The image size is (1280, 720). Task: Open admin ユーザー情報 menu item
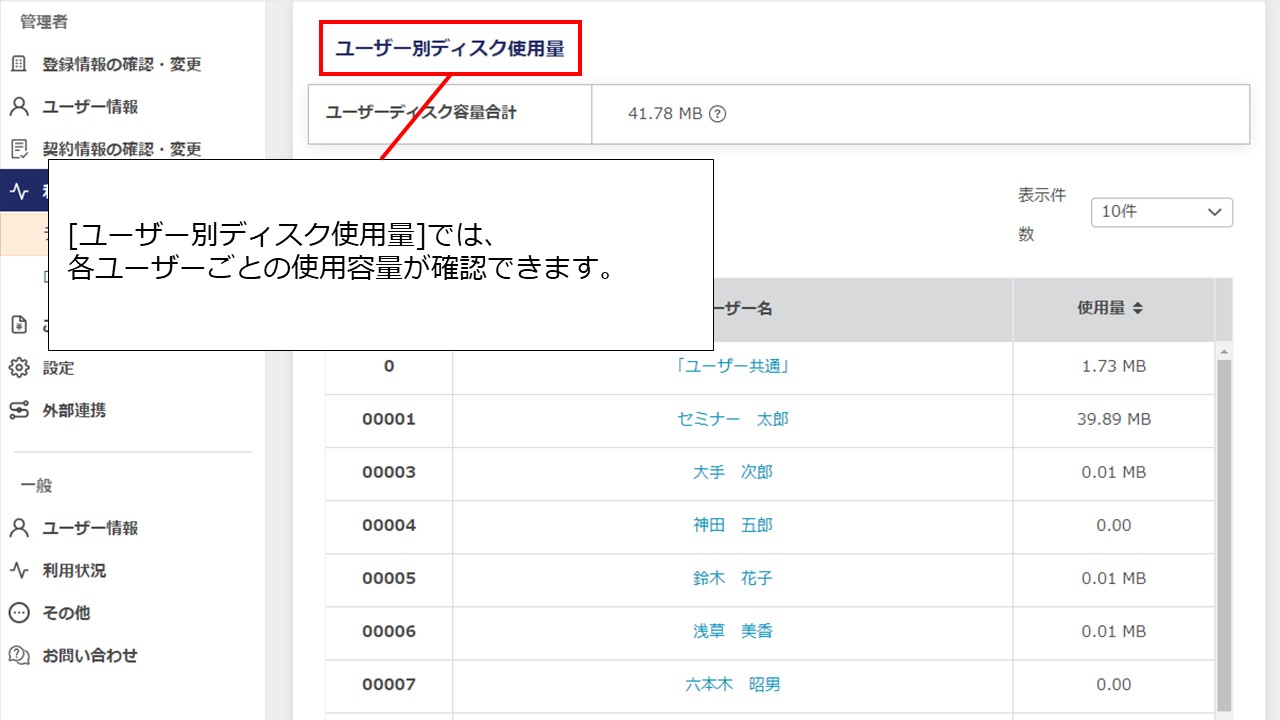pos(90,107)
